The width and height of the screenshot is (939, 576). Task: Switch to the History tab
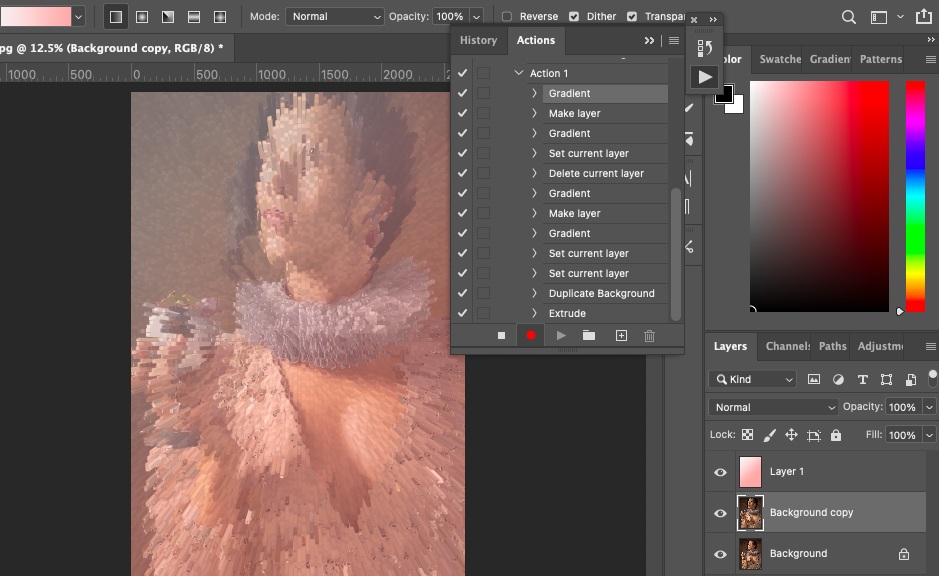[x=478, y=41]
